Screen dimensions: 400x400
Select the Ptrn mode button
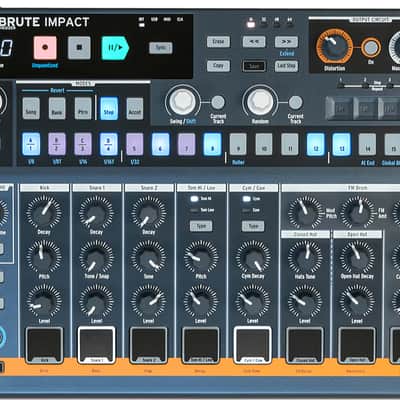click(x=83, y=108)
